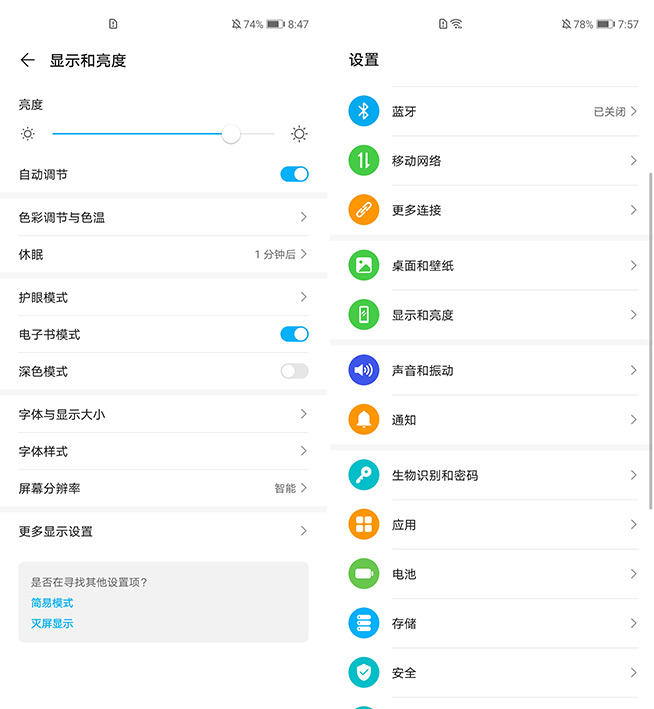Click the brightness slider handle
The height and width of the screenshot is (709, 654).
231,134
